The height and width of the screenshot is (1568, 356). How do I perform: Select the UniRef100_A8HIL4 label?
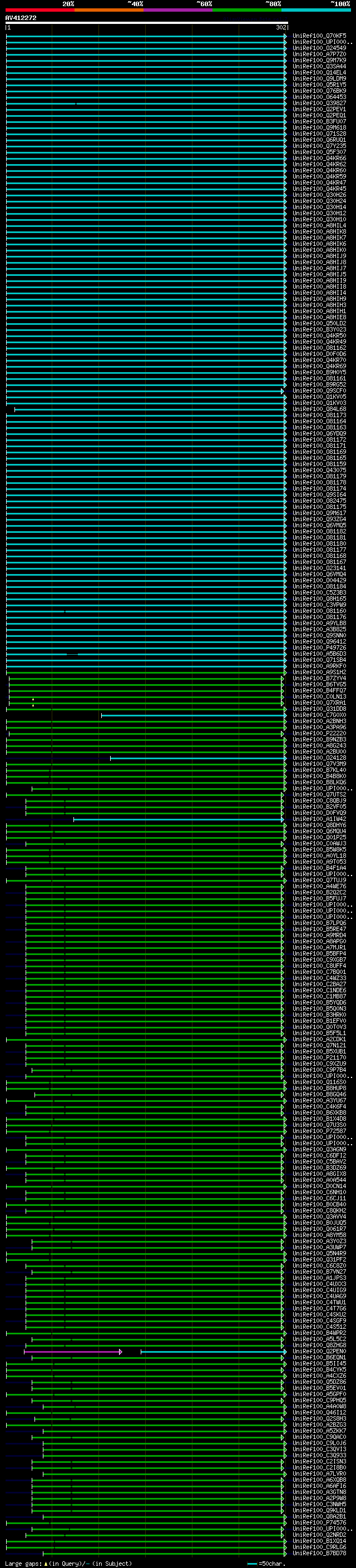[x=319, y=225]
